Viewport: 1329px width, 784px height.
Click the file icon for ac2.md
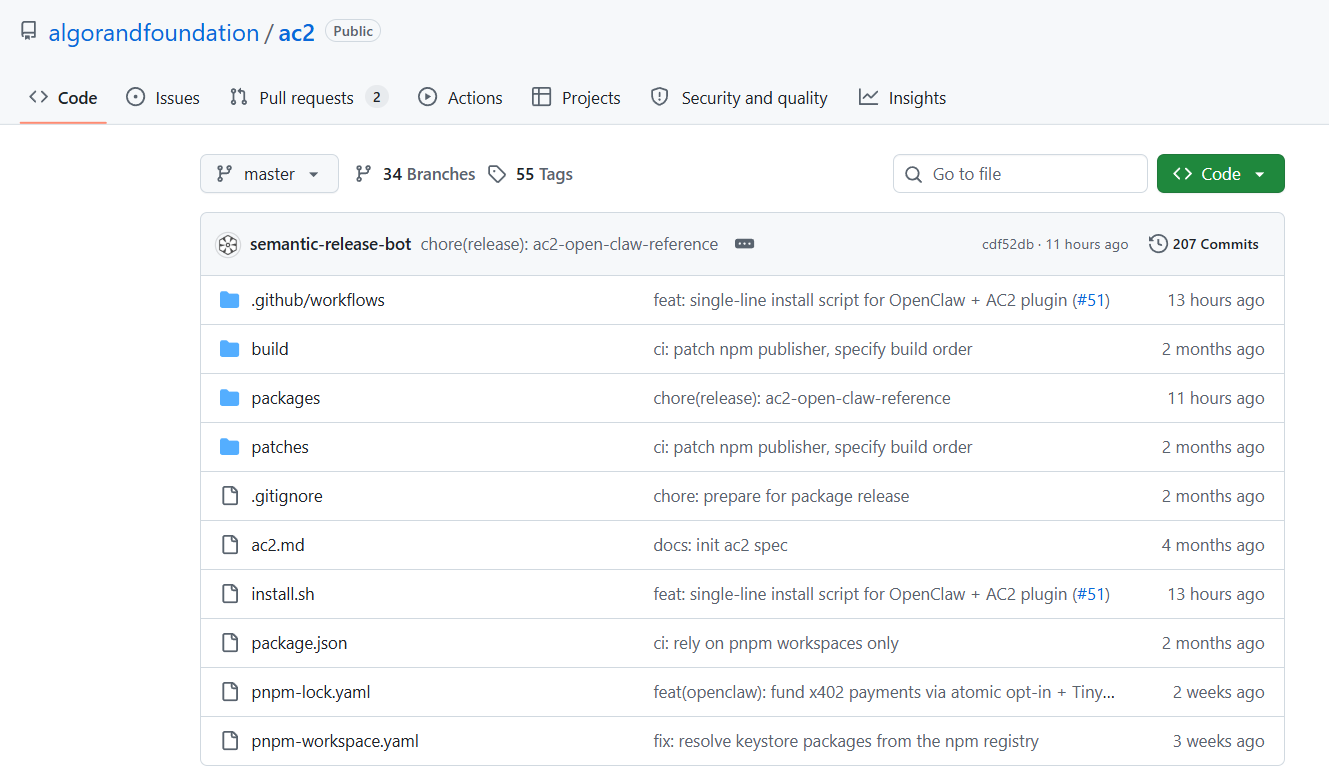(x=230, y=545)
